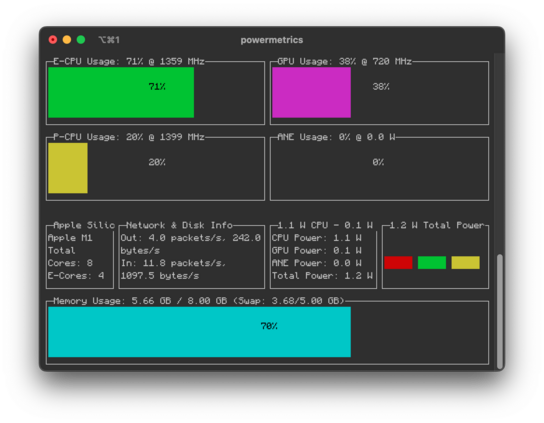Click the yellow P-CPU usage bar
This screenshot has height=423, width=544.
pyautogui.click(x=68, y=168)
